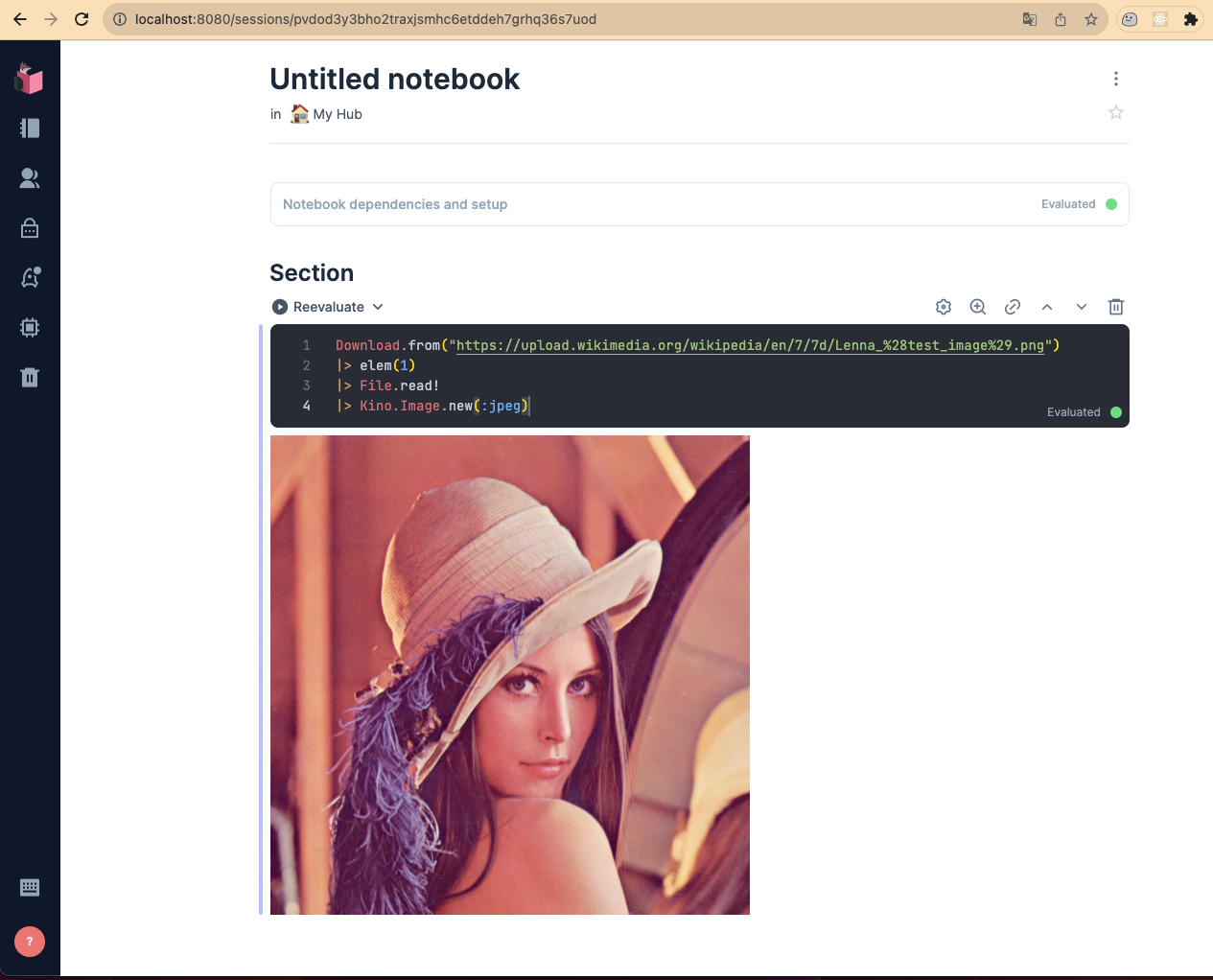The height and width of the screenshot is (980, 1213).
Task: Click the share page icon
Action: click(x=1061, y=19)
